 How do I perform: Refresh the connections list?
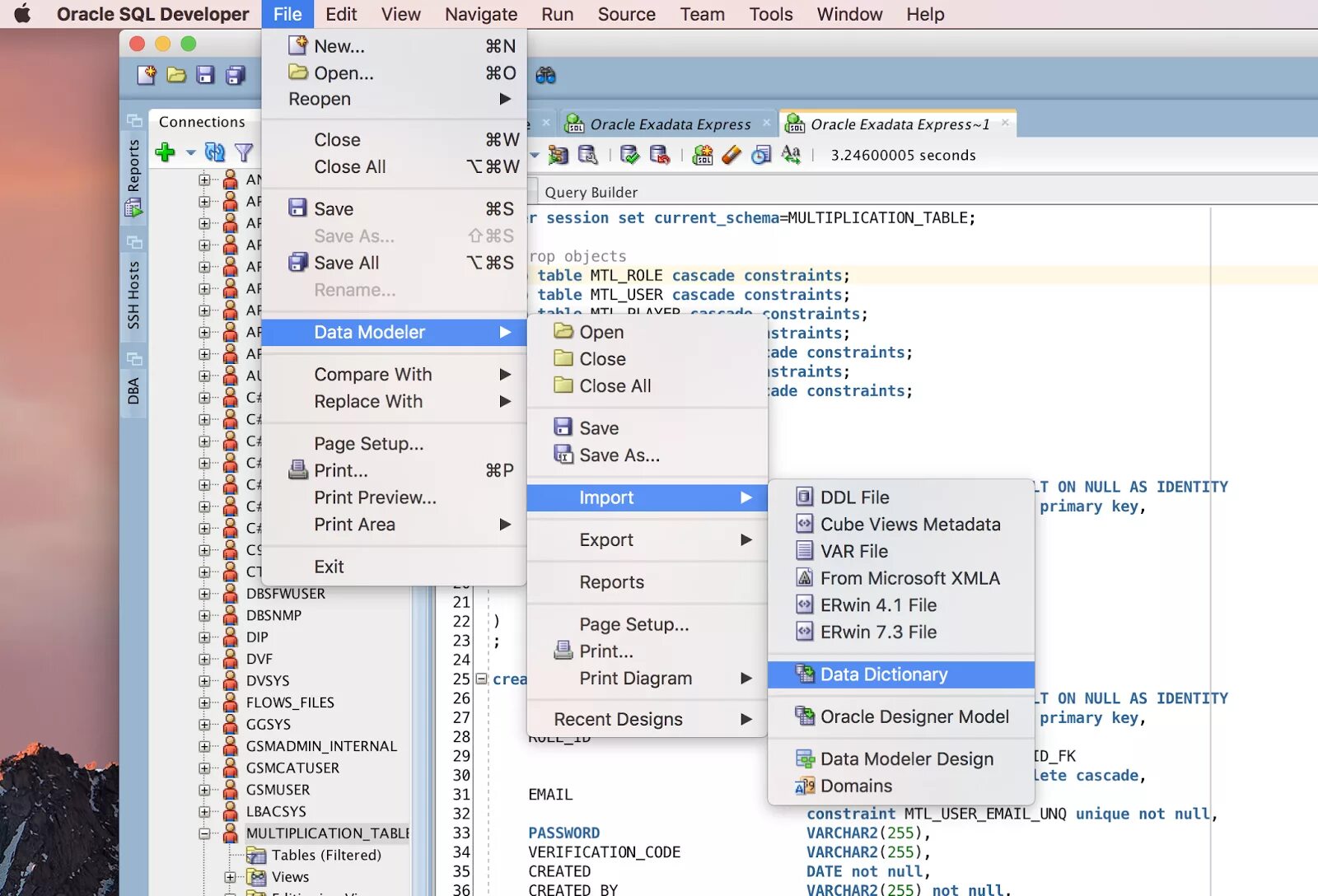pos(215,152)
